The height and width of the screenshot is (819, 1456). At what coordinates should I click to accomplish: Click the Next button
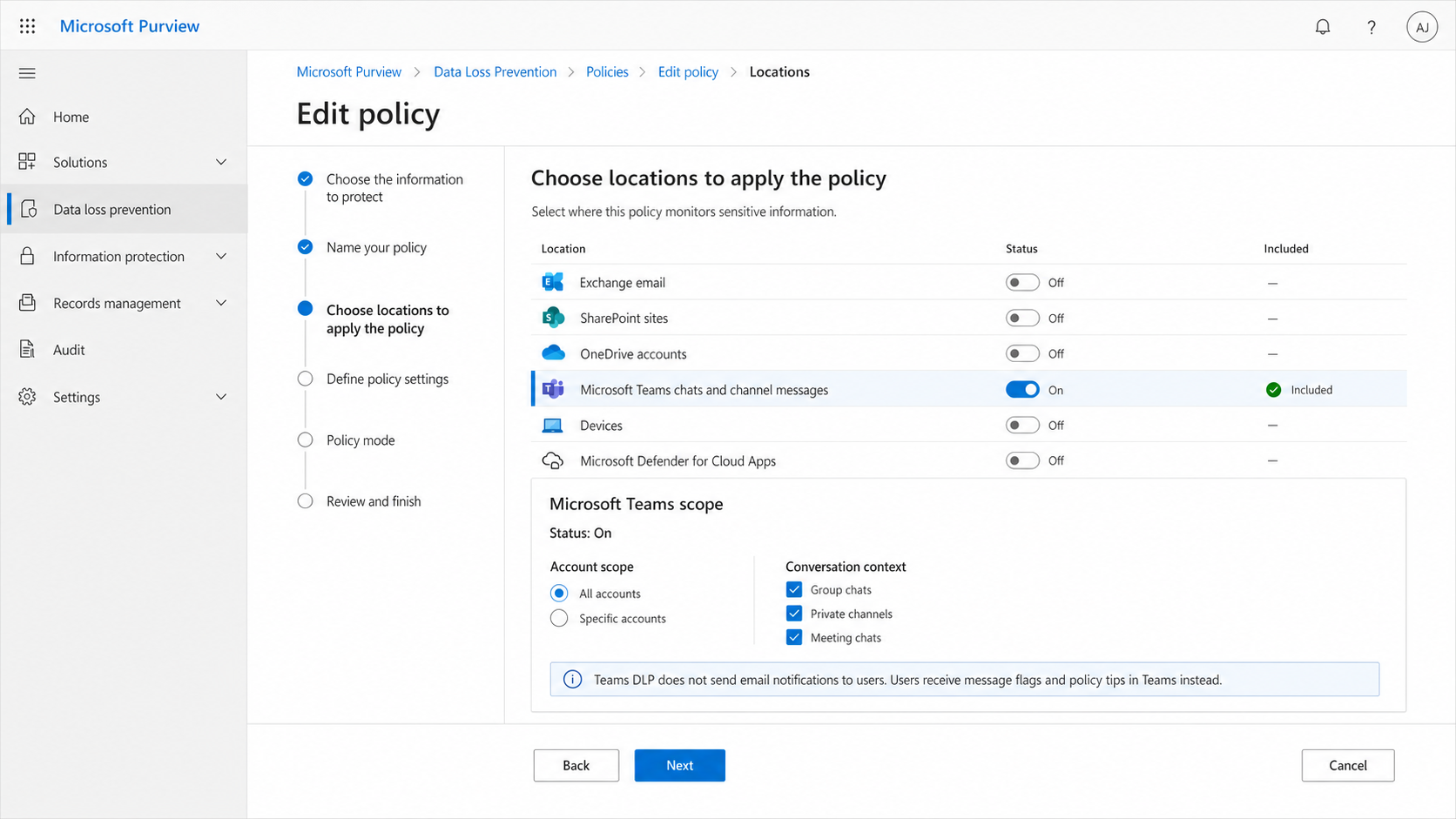pyautogui.click(x=680, y=765)
